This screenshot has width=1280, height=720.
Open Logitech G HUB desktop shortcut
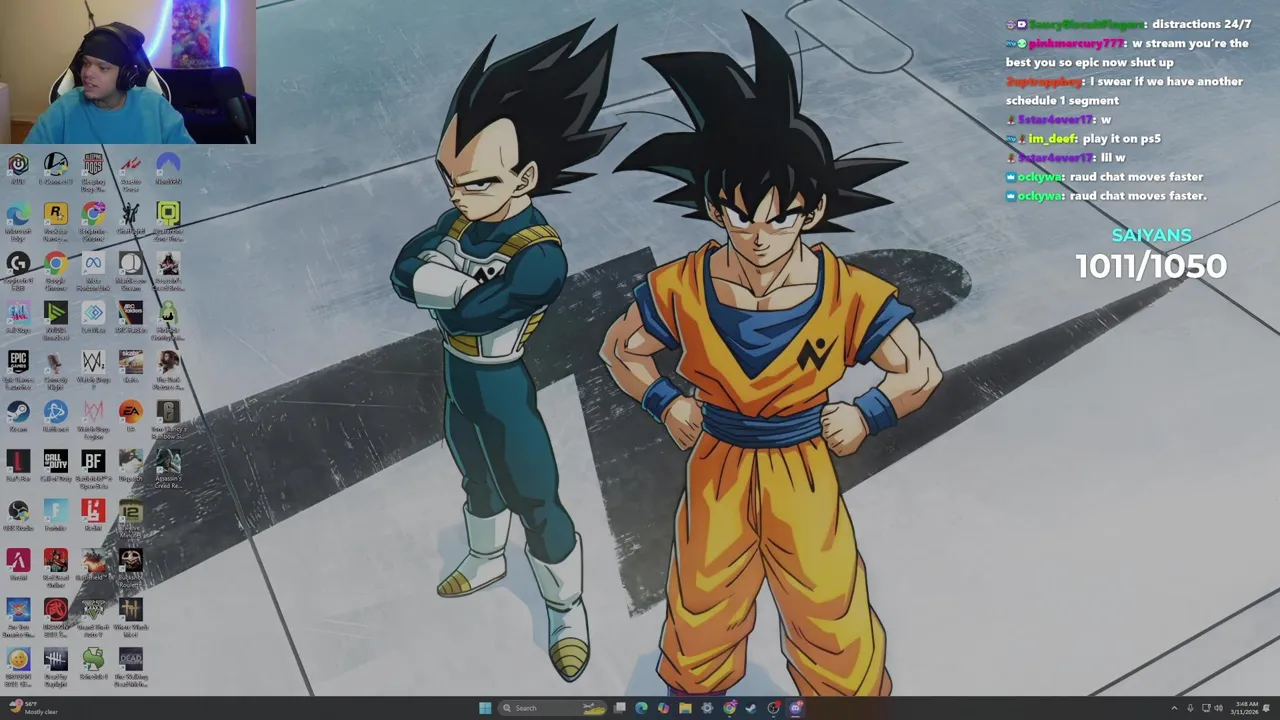click(x=18, y=269)
